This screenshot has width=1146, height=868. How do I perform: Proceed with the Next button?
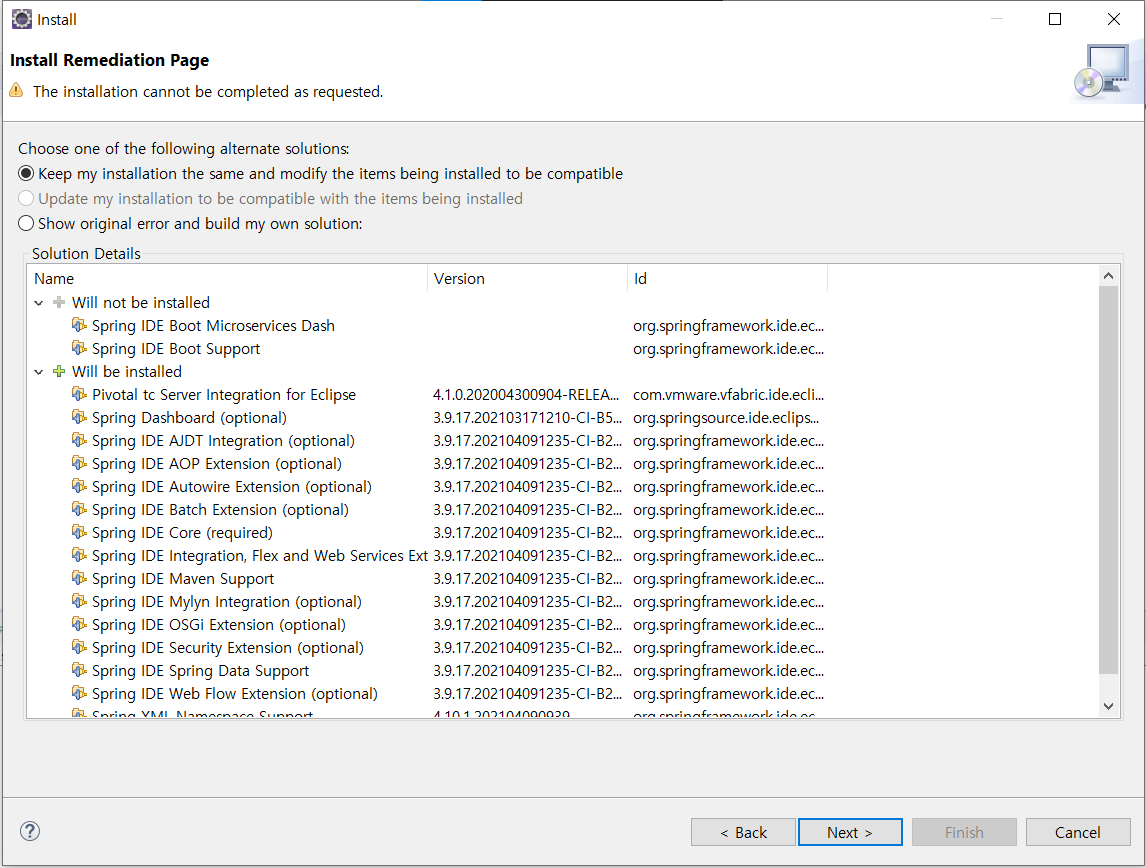850,832
